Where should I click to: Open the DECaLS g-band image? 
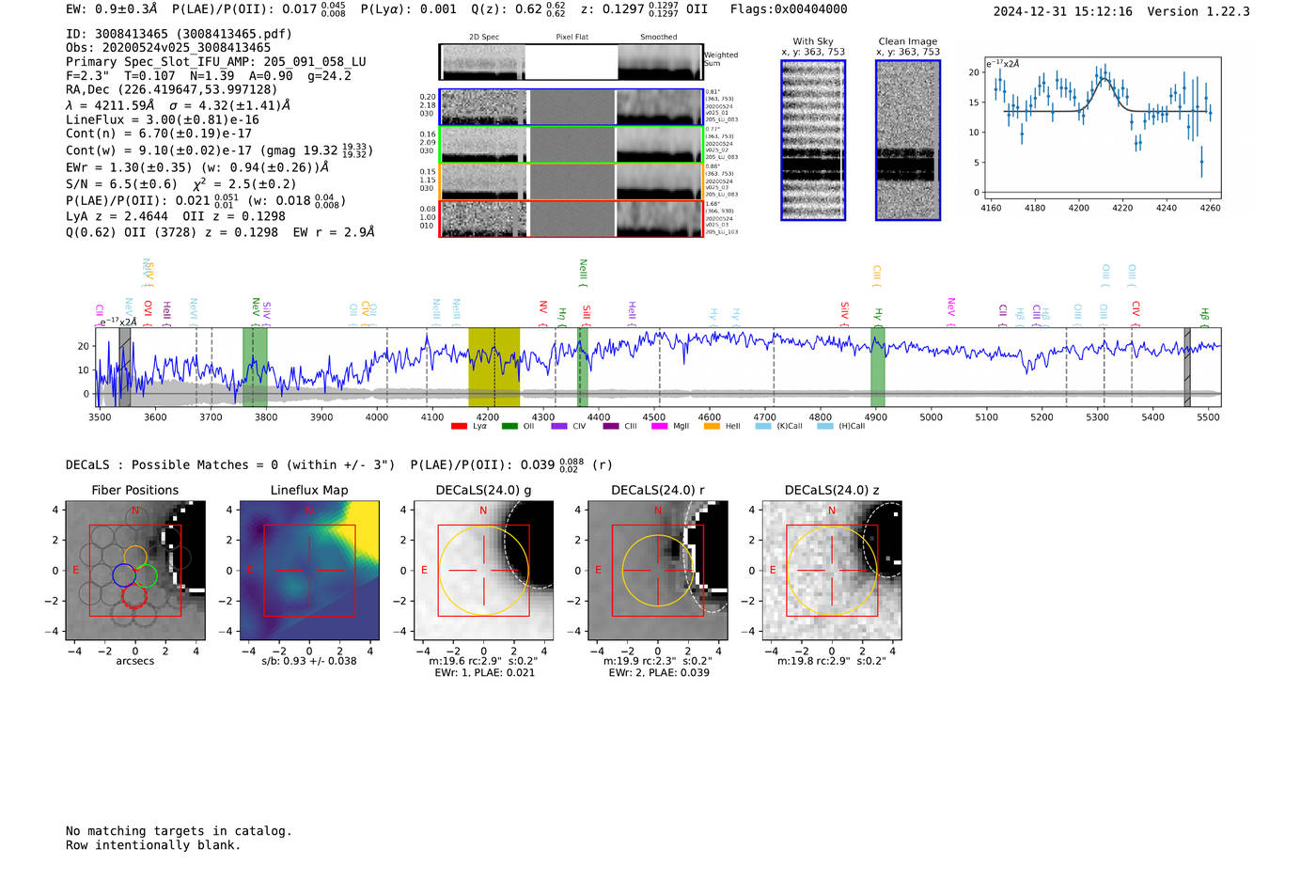pyautogui.click(x=484, y=571)
